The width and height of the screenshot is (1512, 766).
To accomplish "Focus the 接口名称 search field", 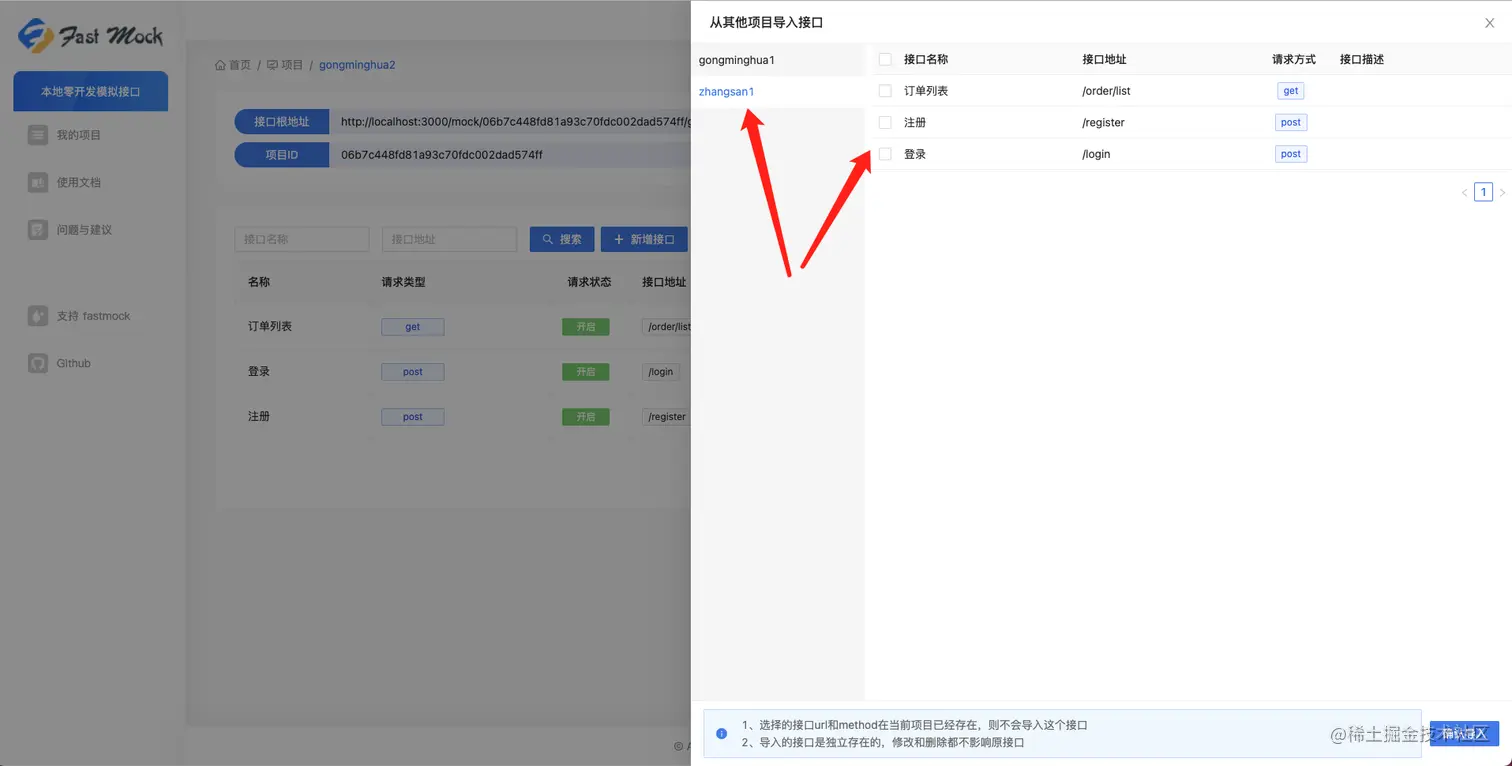I will coord(302,239).
